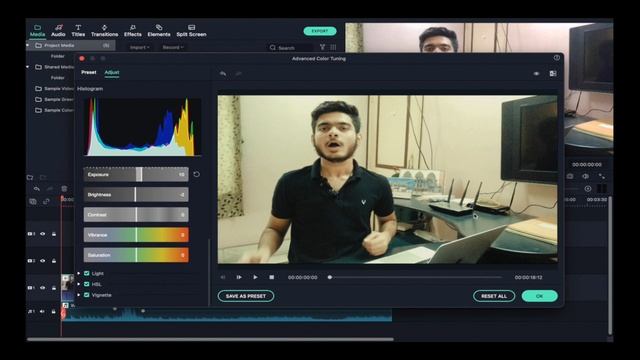Toggle timeline link icon
Viewport: 640px width, 360px height.
(46, 202)
